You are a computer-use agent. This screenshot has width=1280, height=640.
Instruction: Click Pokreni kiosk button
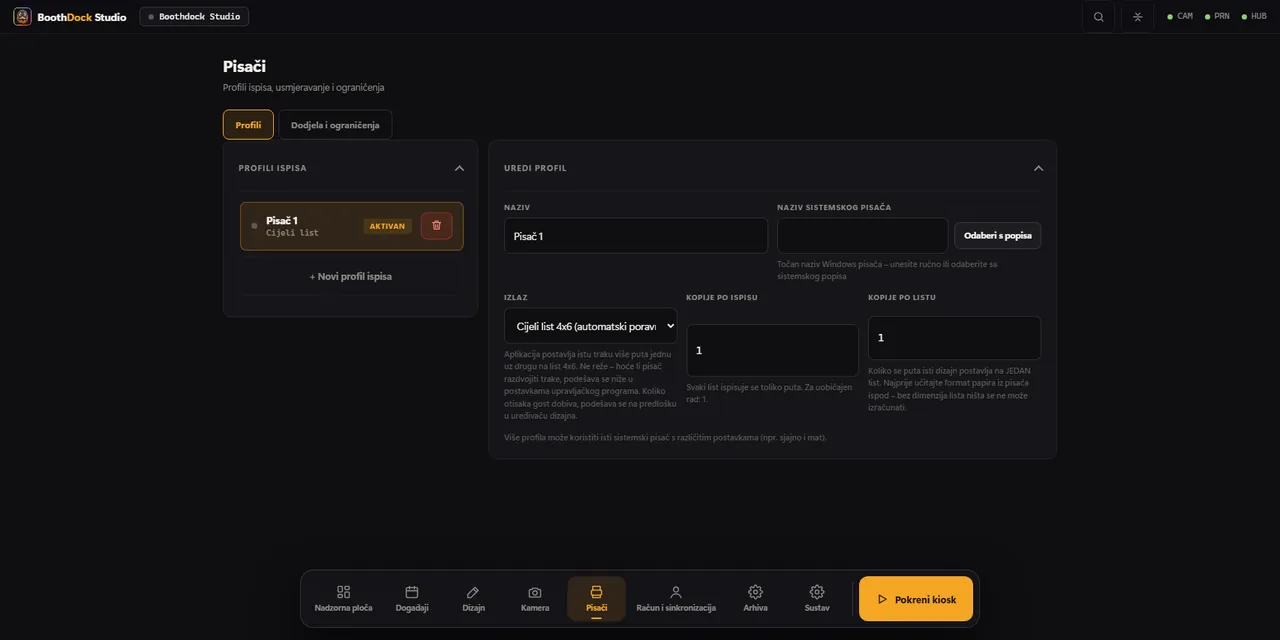916,599
